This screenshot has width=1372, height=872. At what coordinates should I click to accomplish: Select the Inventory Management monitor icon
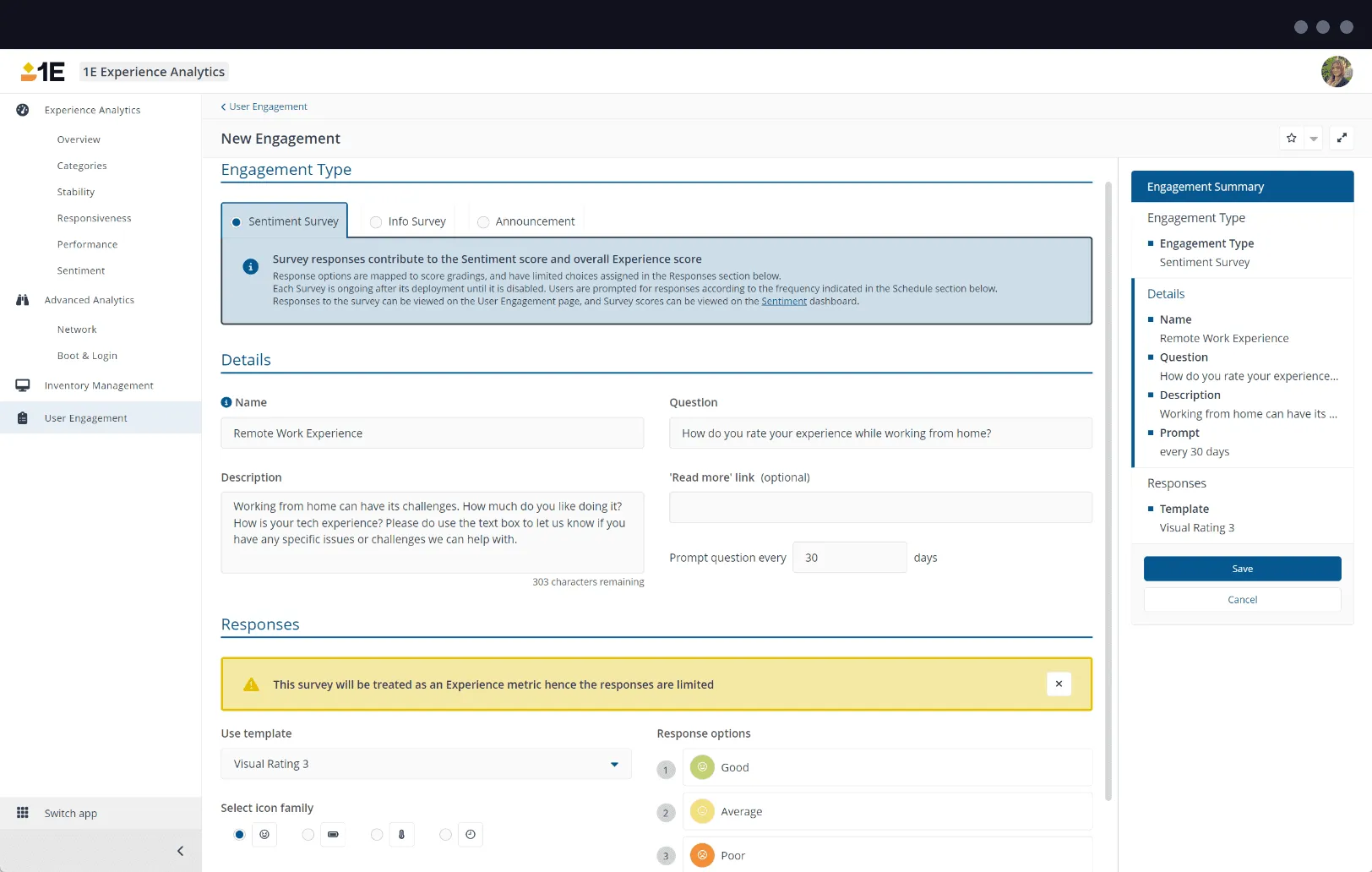click(22, 385)
